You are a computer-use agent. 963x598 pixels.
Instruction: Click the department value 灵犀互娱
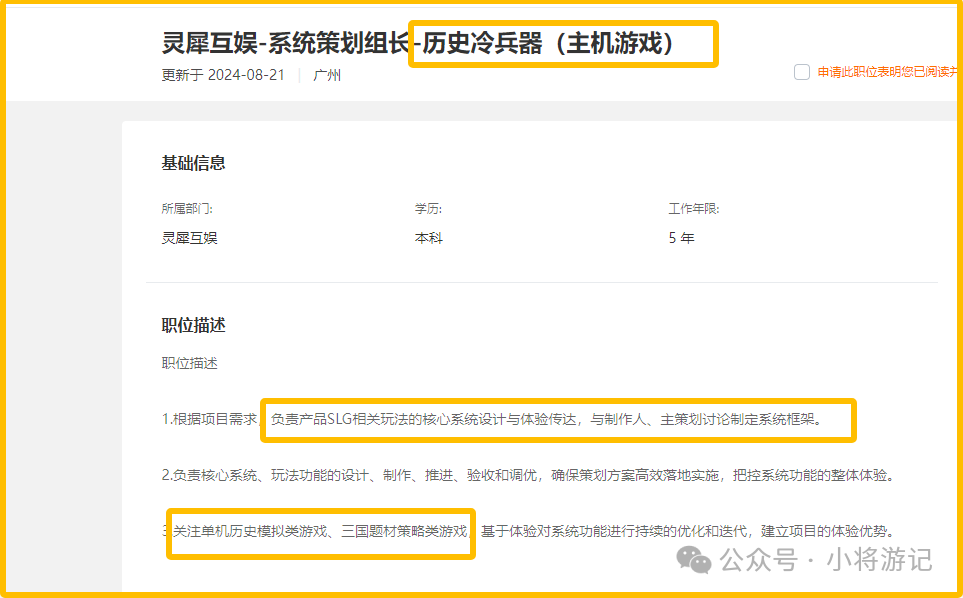(189, 238)
